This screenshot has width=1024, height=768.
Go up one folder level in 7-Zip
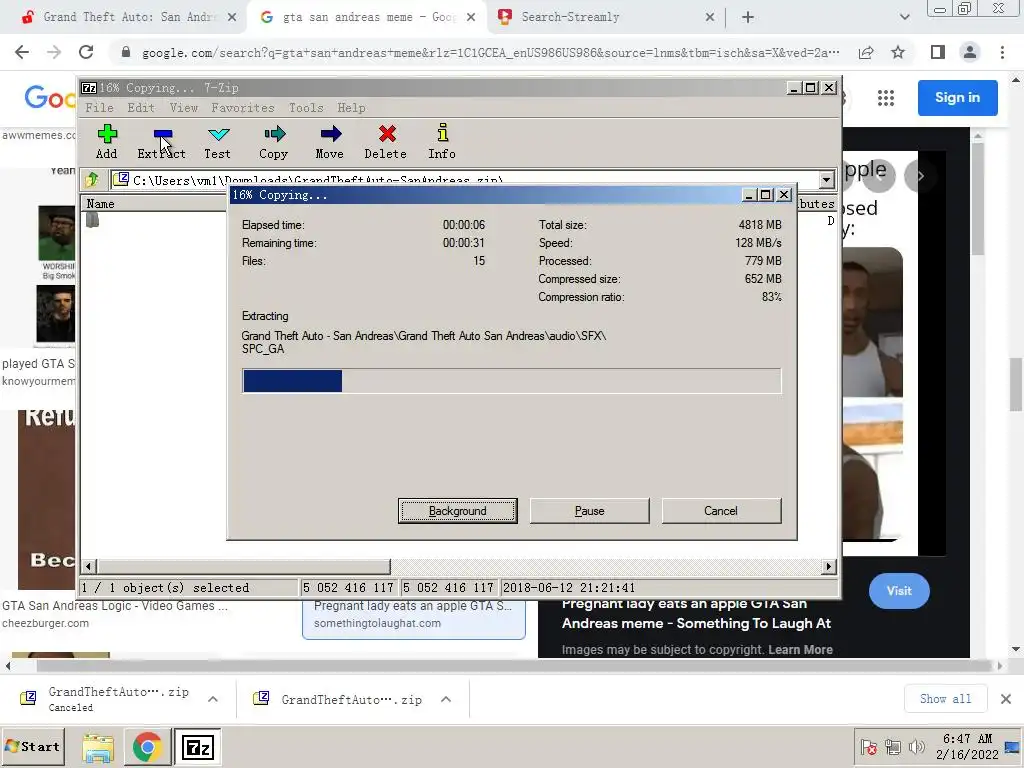(x=91, y=180)
